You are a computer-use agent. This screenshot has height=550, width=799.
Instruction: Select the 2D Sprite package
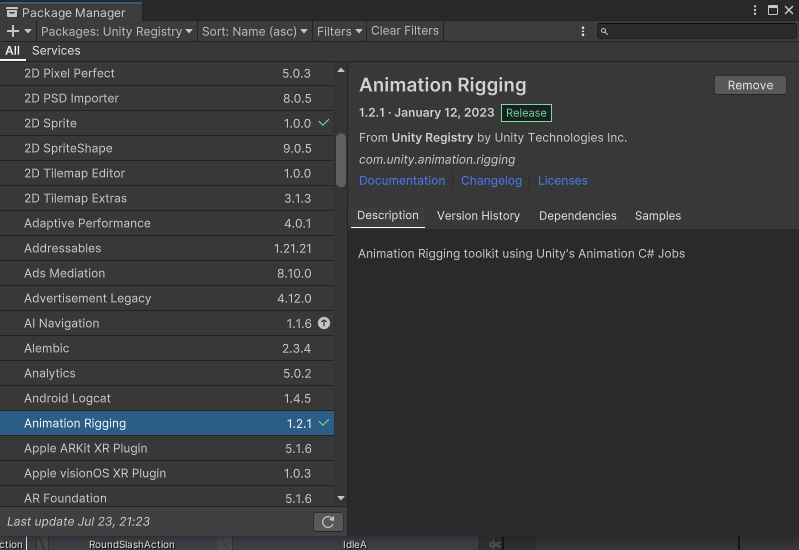pyautogui.click(x=167, y=123)
